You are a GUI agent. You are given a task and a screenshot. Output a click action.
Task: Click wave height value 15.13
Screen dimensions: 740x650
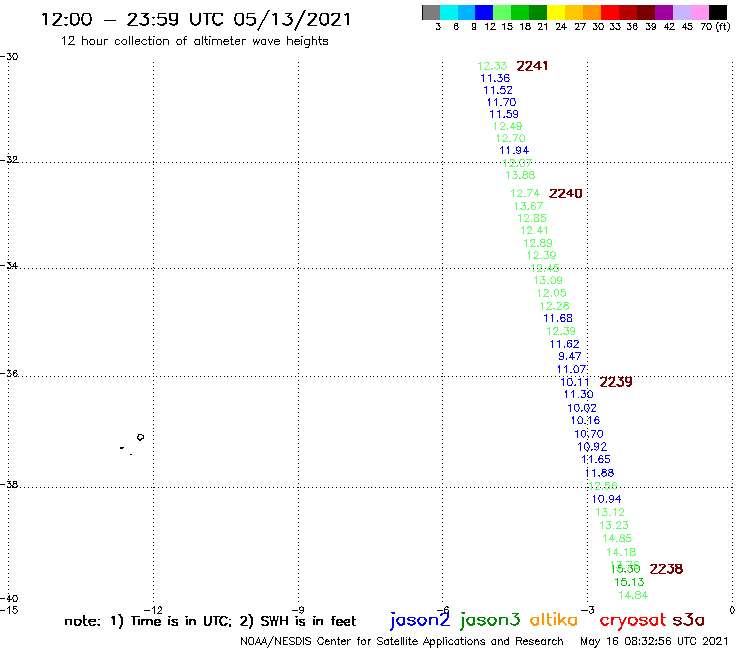coord(629,582)
